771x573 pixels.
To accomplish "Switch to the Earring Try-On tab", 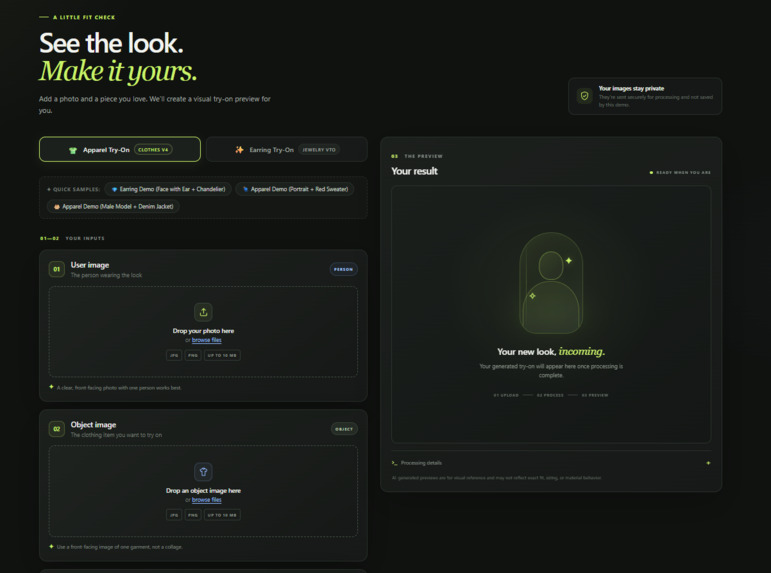I will click(287, 150).
